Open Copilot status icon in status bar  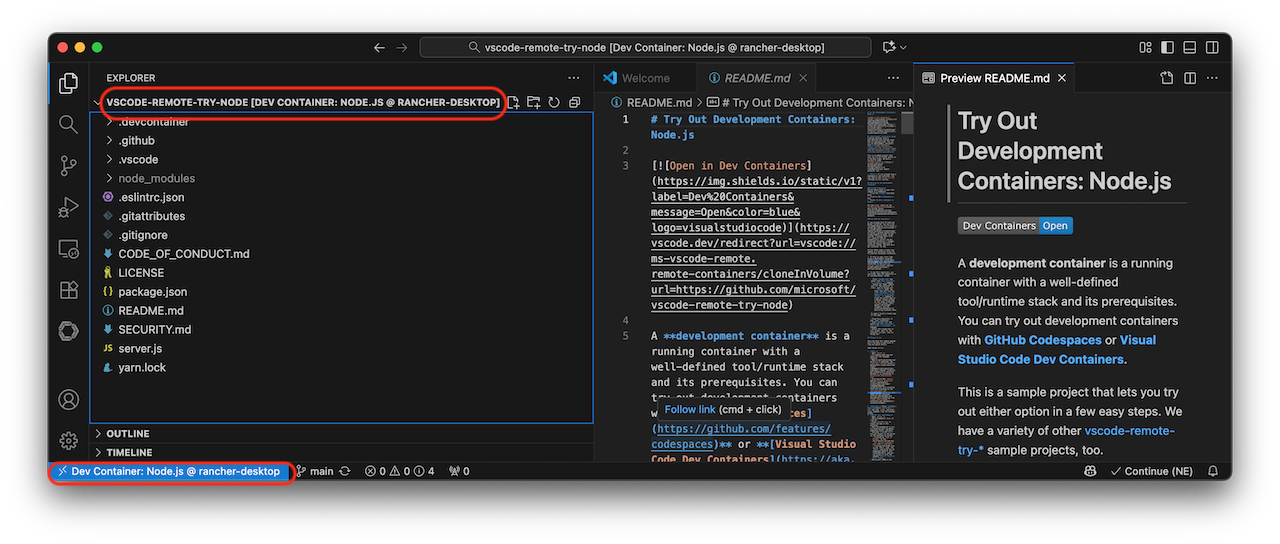coord(1090,471)
